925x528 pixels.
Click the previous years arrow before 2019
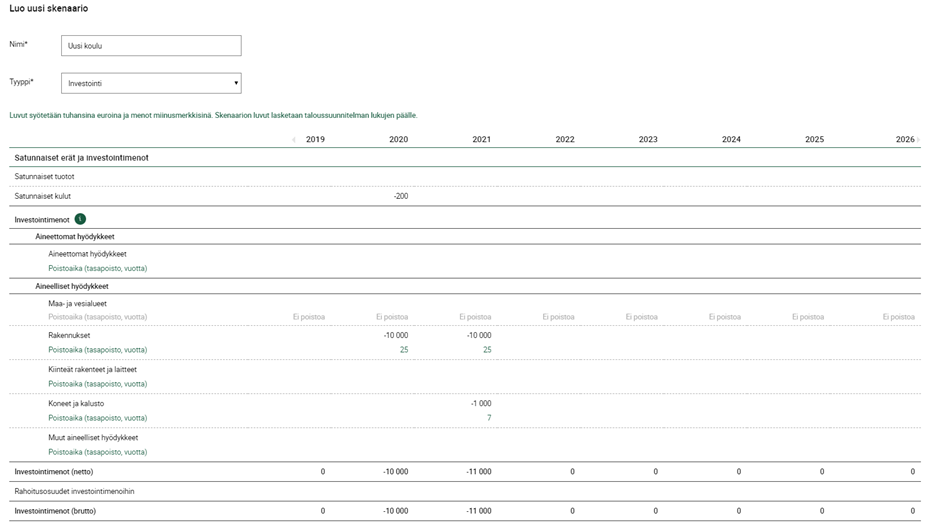pos(293,140)
